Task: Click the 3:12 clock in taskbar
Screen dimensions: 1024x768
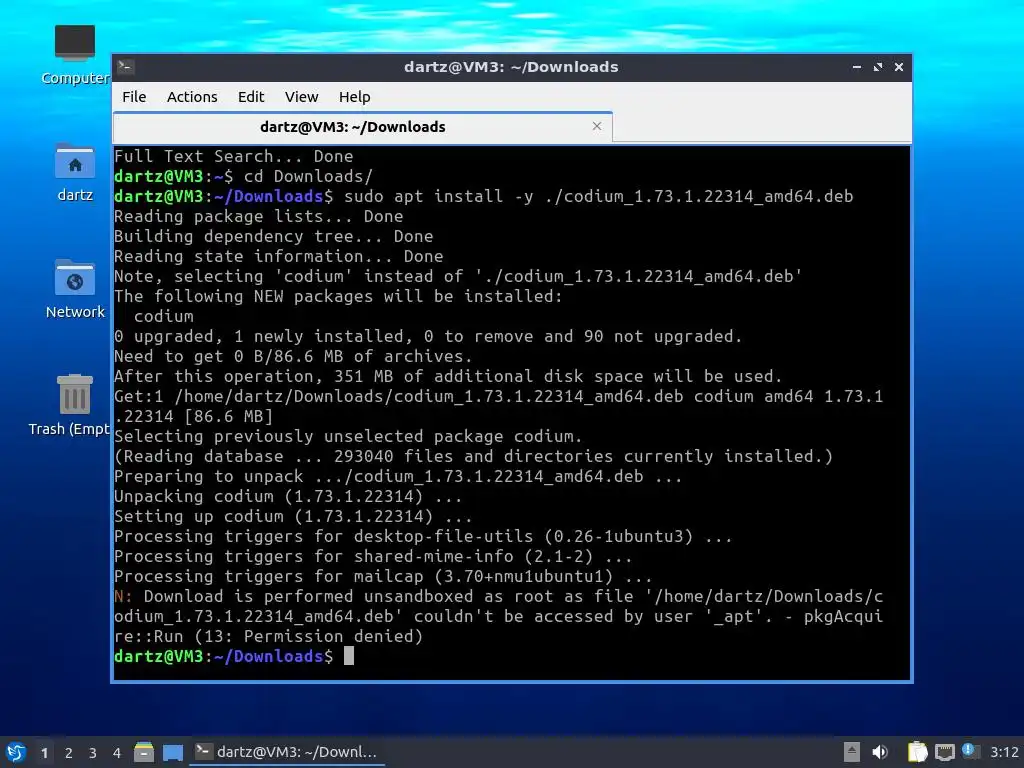Action: tap(1004, 752)
